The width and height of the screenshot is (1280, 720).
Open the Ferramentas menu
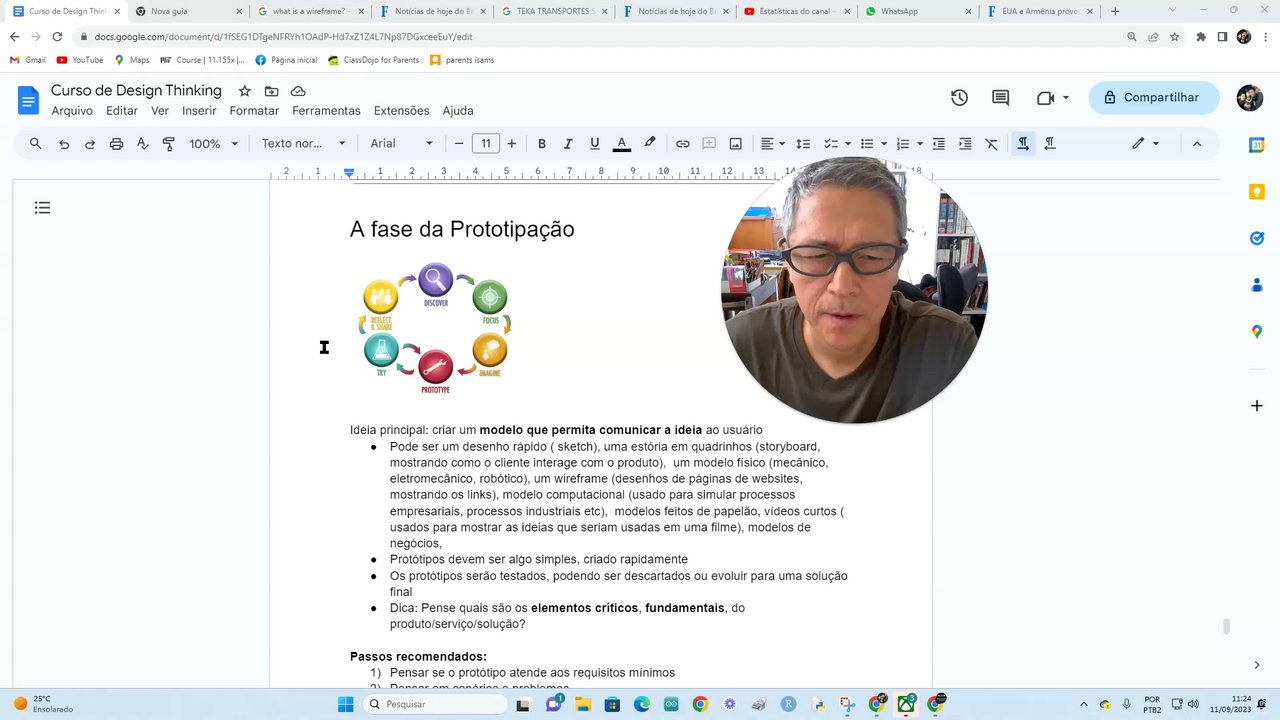[326, 111]
